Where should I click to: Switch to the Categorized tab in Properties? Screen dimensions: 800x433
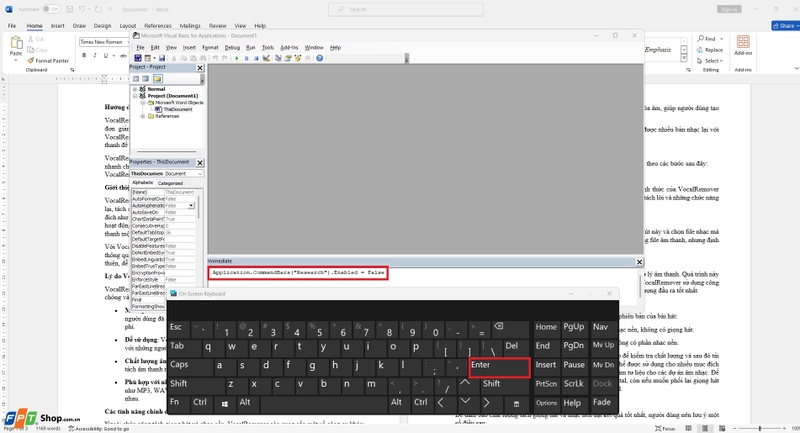tap(170, 183)
